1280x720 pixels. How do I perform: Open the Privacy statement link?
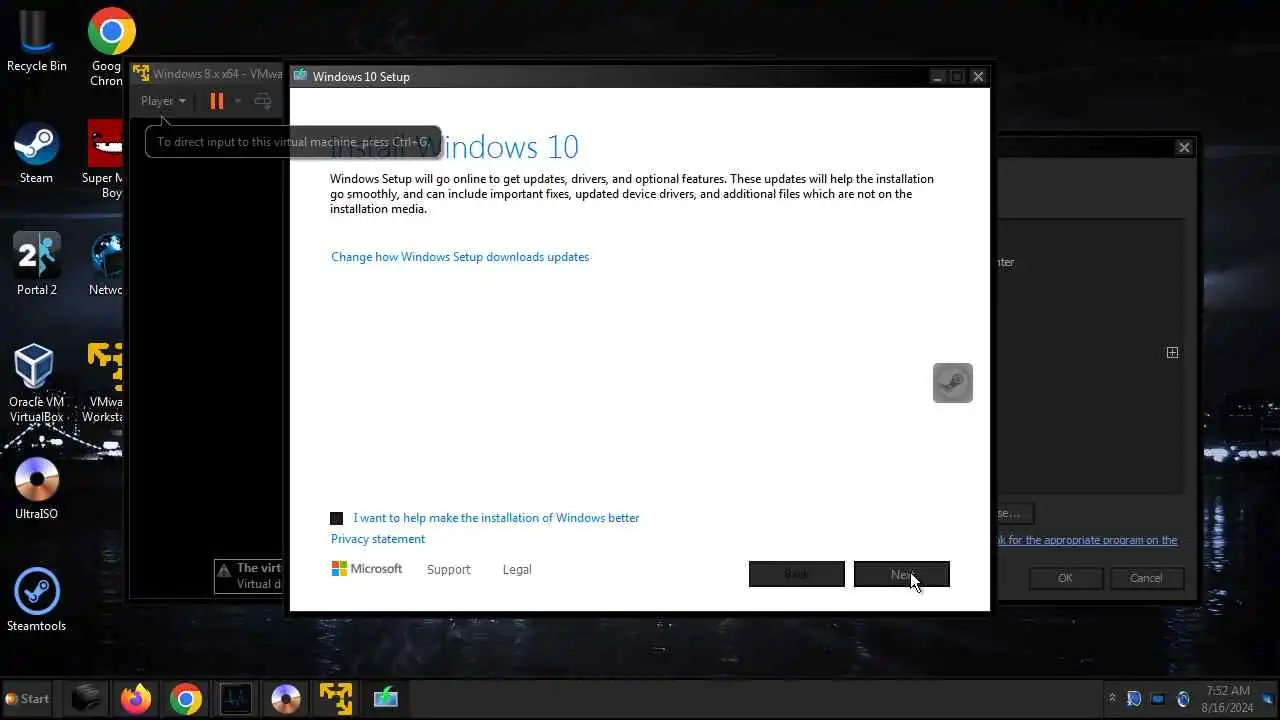(378, 539)
